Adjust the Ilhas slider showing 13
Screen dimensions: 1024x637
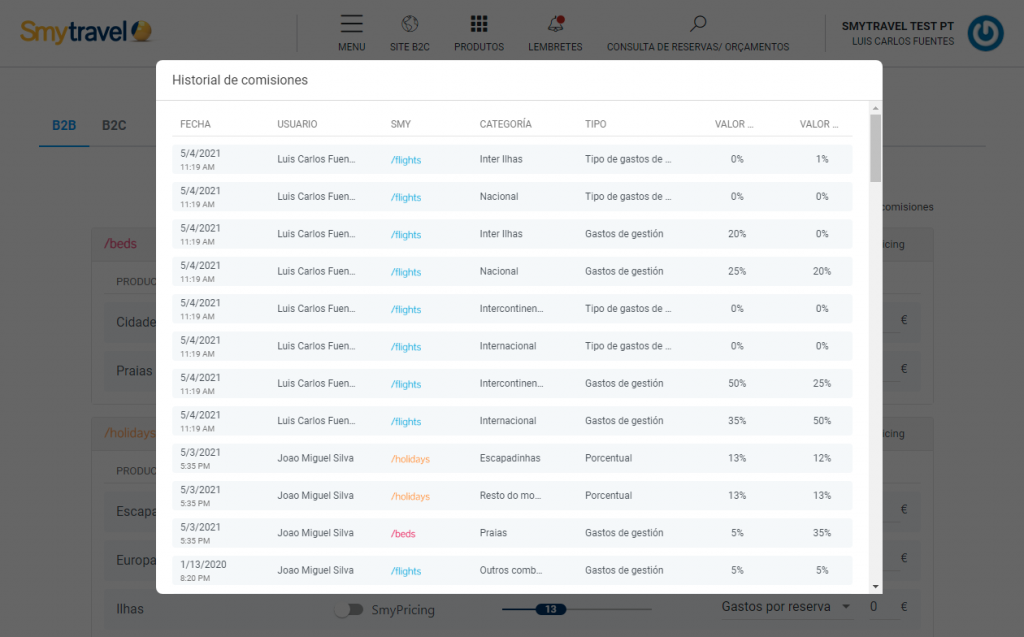(550, 609)
